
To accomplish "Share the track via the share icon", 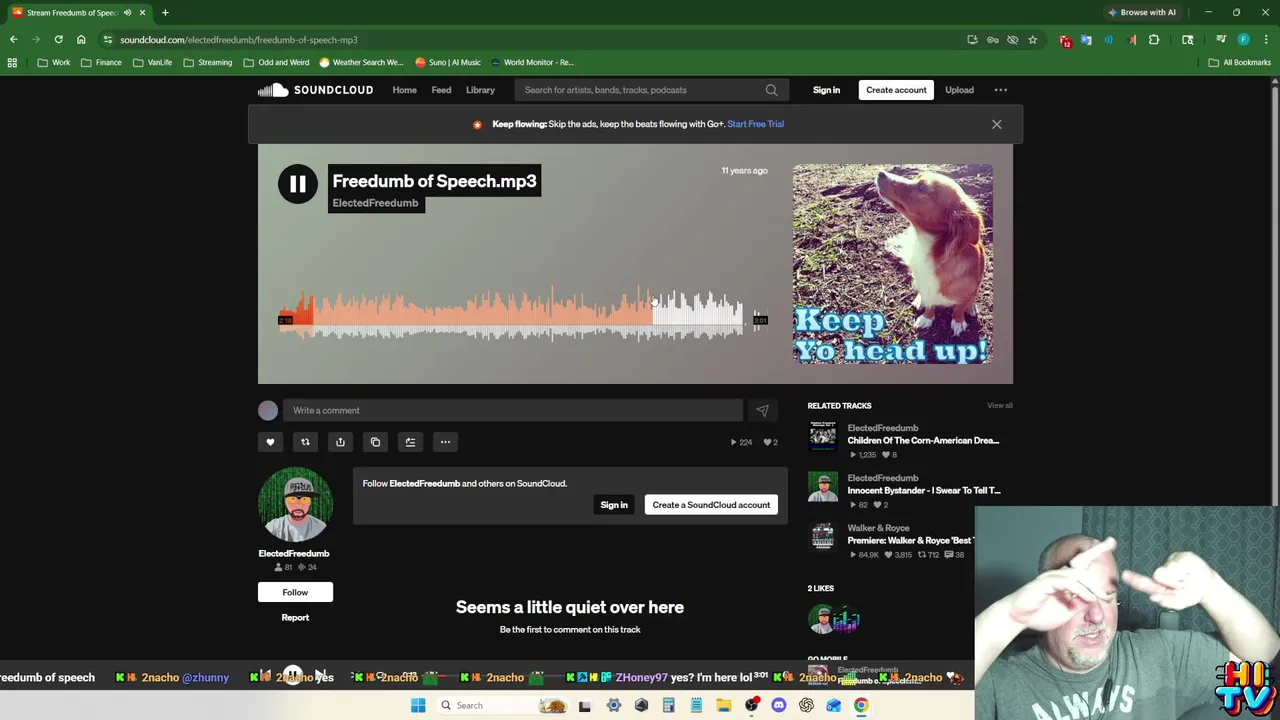I will click(x=340, y=442).
